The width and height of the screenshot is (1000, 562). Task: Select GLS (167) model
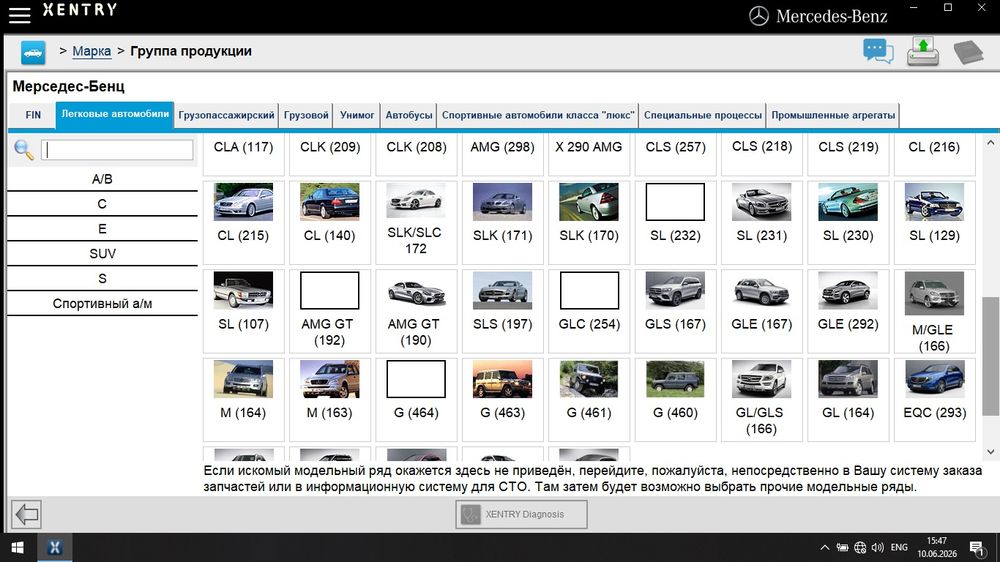(x=675, y=311)
